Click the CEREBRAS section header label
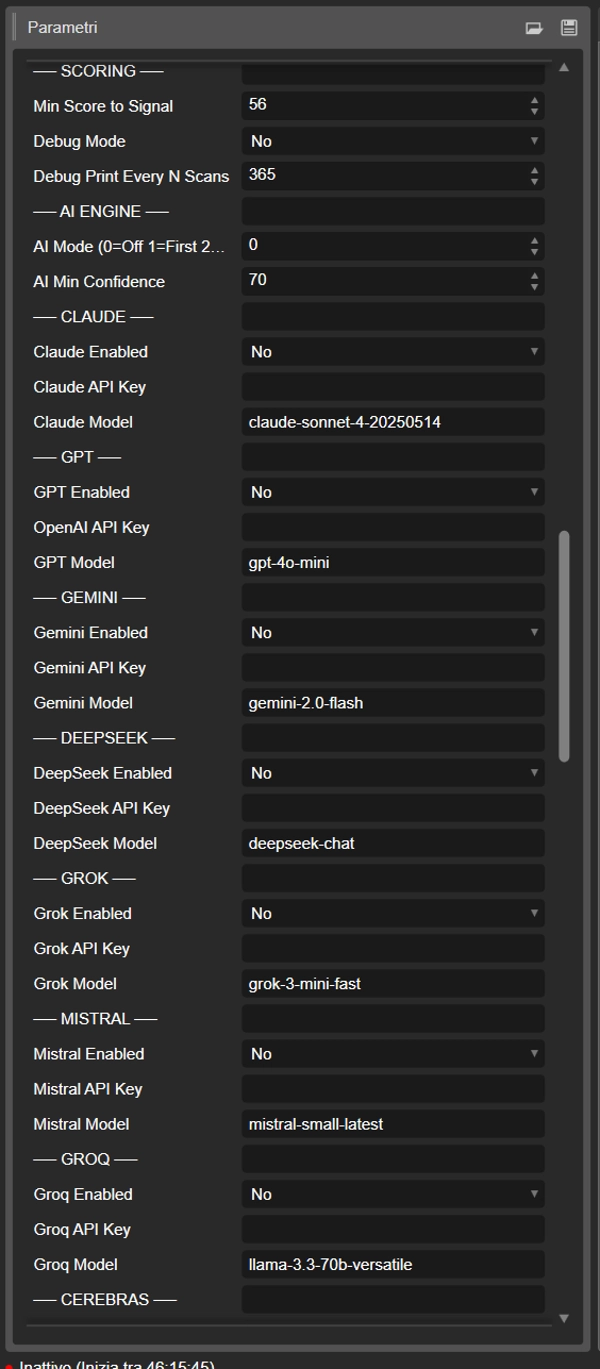The width and height of the screenshot is (600, 1369). pyautogui.click(x=105, y=1300)
